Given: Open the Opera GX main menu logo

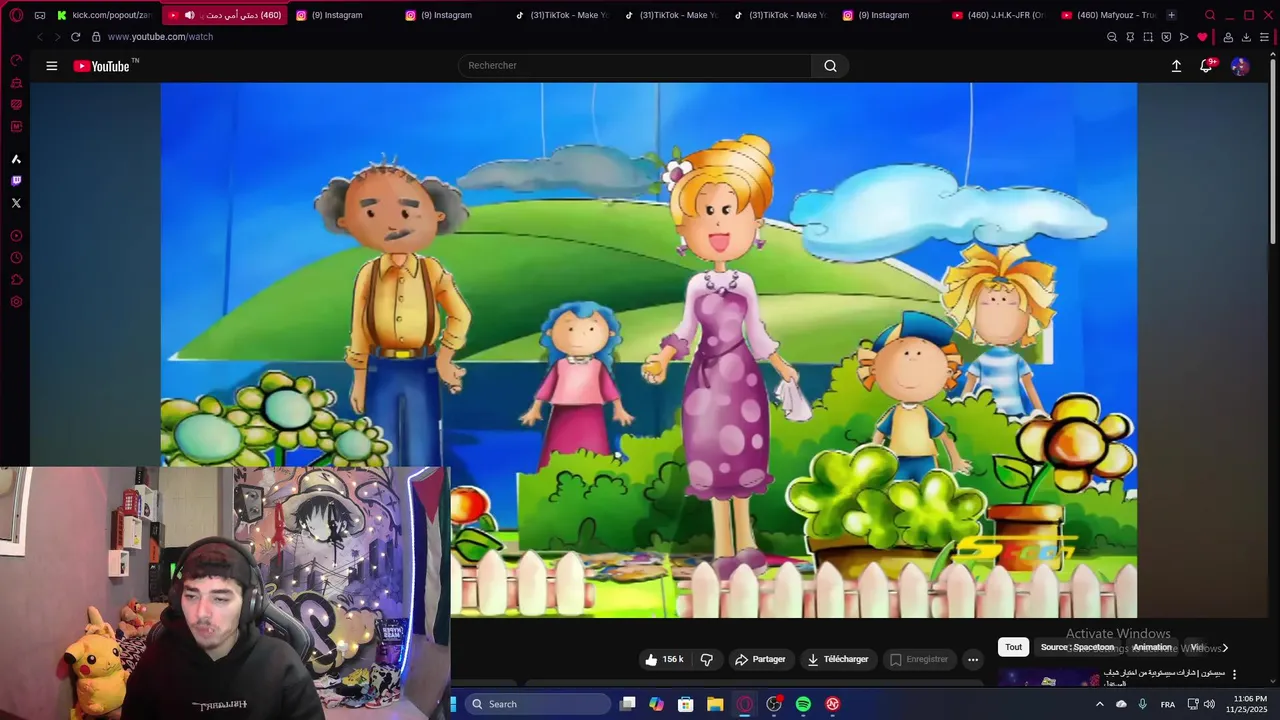Looking at the screenshot, I should (16, 15).
